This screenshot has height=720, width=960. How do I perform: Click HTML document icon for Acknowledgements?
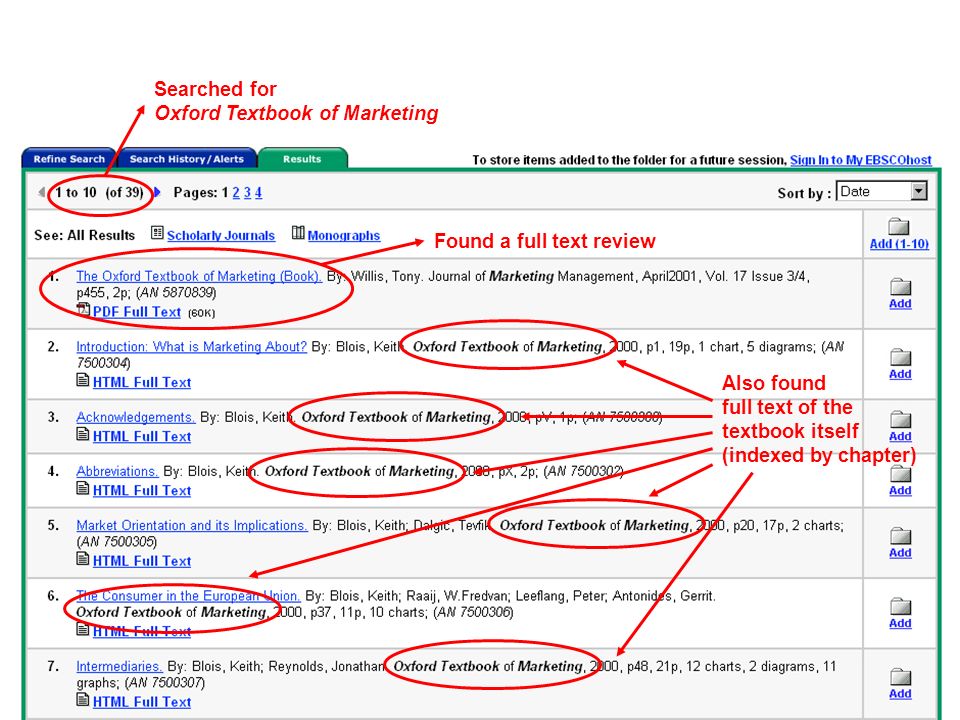tap(83, 435)
